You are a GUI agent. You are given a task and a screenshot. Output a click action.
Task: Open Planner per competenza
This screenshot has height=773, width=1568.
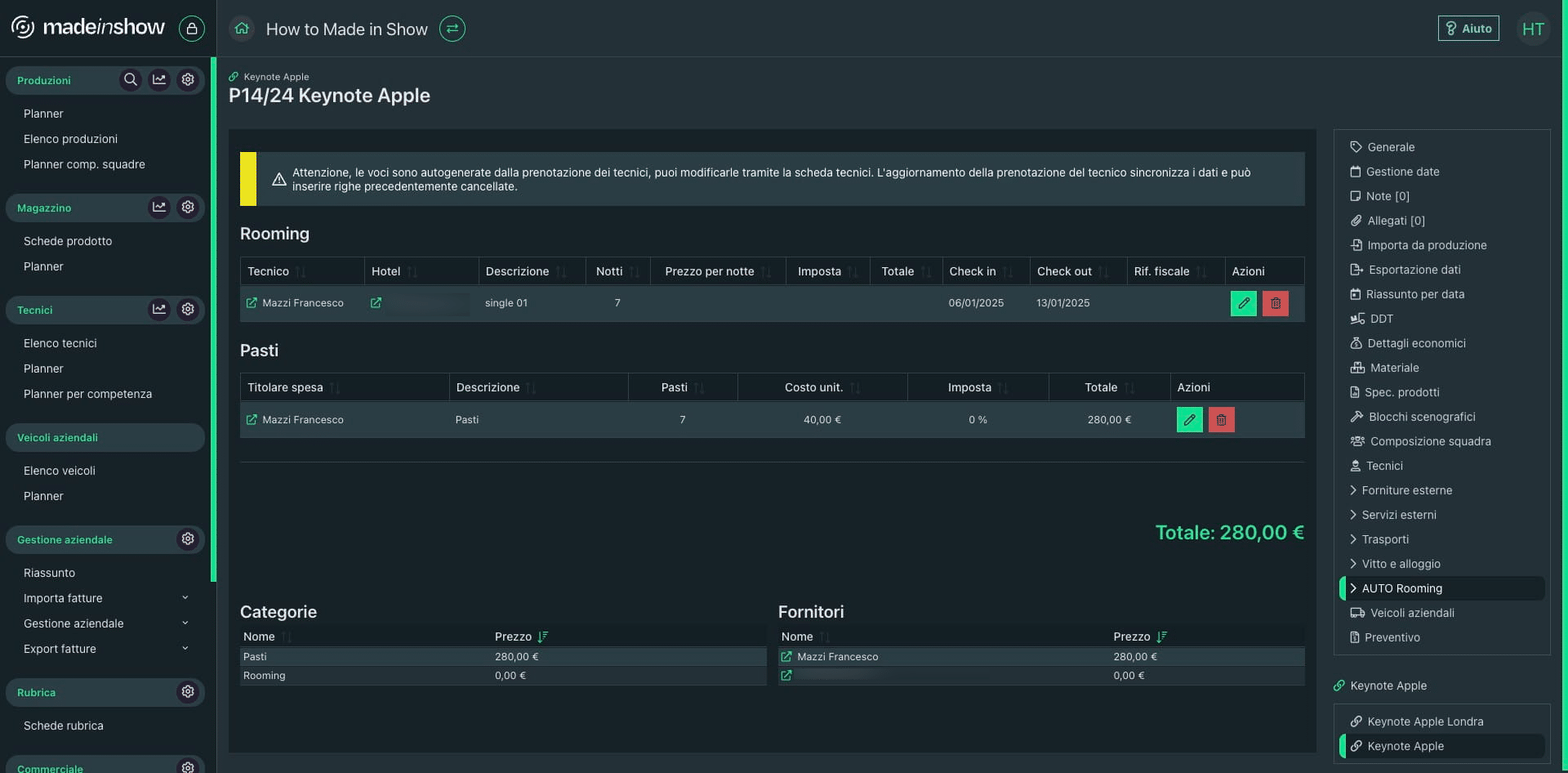(88, 394)
